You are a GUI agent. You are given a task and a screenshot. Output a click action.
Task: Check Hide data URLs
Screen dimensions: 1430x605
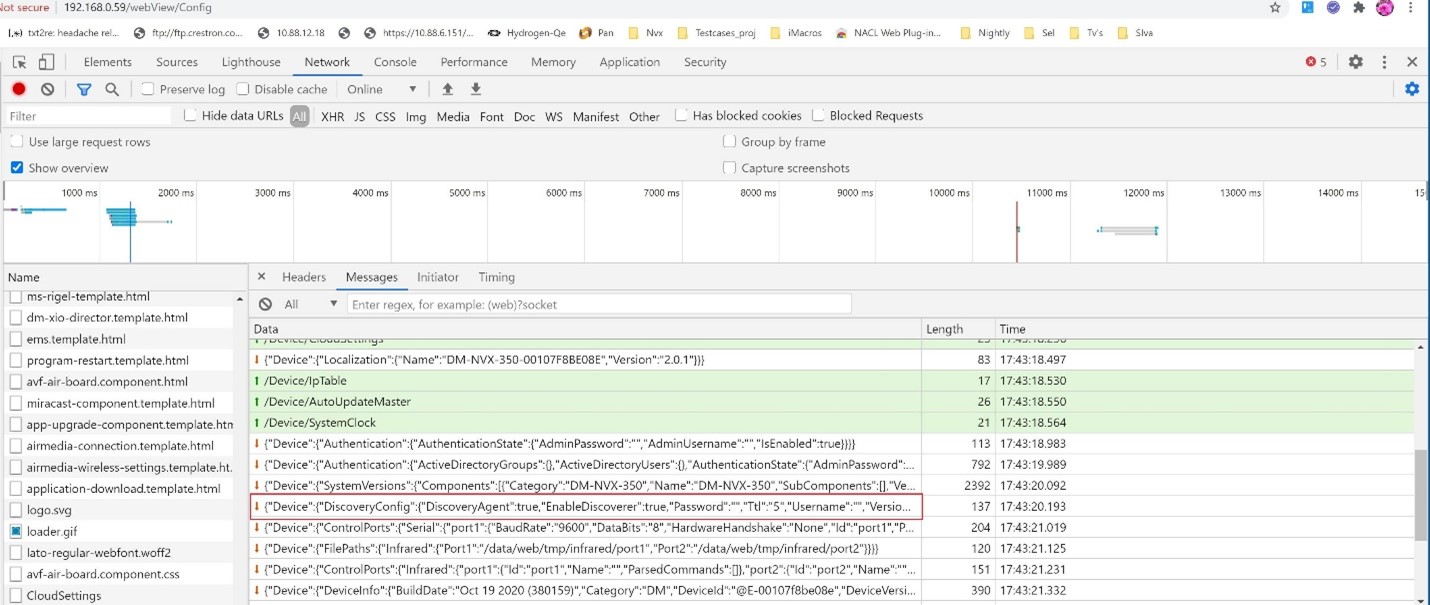190,115
